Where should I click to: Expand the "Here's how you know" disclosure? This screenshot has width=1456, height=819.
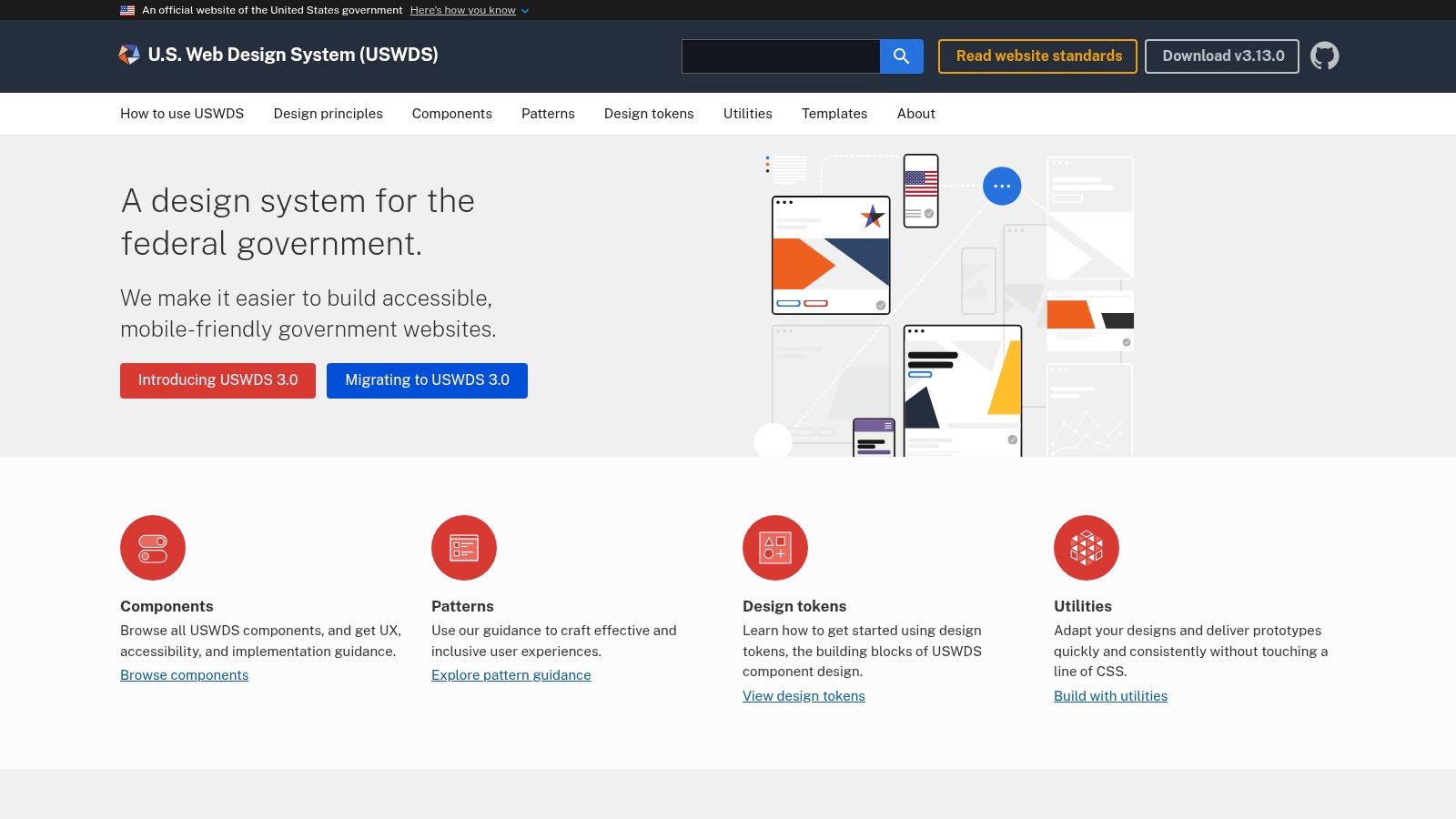point(463,10)
